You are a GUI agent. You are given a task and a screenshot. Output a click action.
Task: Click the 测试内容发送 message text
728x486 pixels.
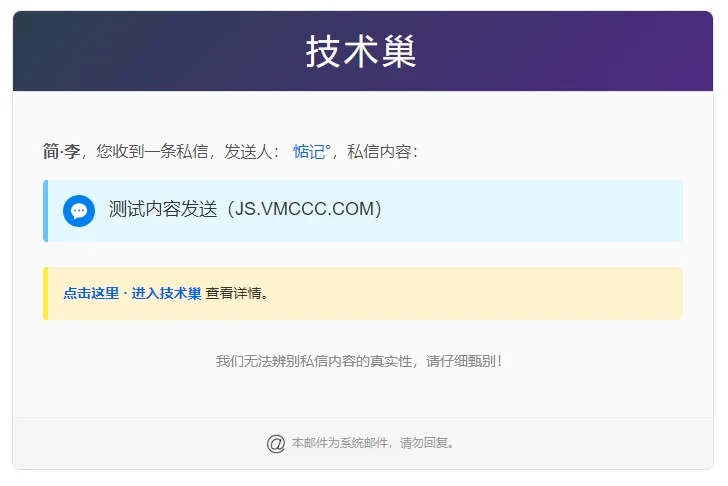click(x=163, y=210)
